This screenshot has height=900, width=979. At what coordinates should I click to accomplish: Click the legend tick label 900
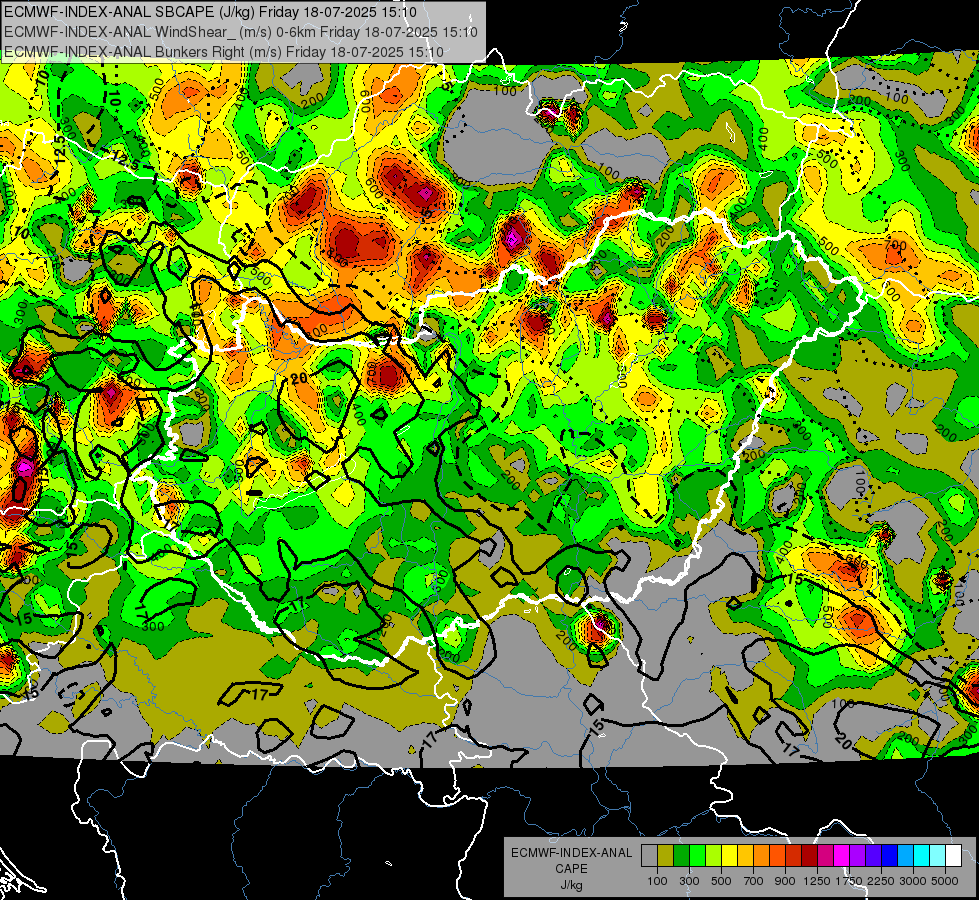point(785,881)
